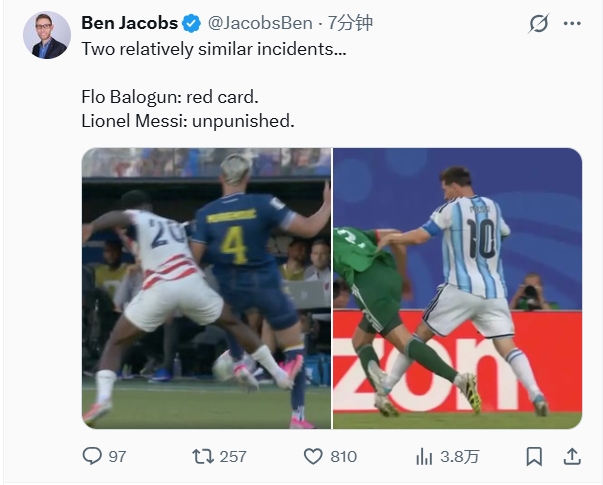603x485 pixels.
Task: Click the 97 replies count
Action: click(117, 457)
